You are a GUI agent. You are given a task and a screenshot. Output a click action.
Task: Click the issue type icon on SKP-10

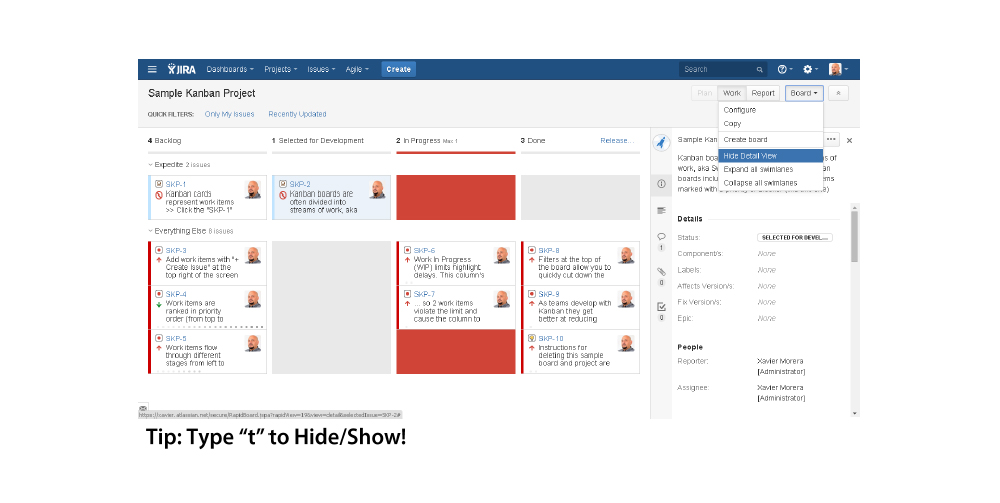tap(532, 339)
